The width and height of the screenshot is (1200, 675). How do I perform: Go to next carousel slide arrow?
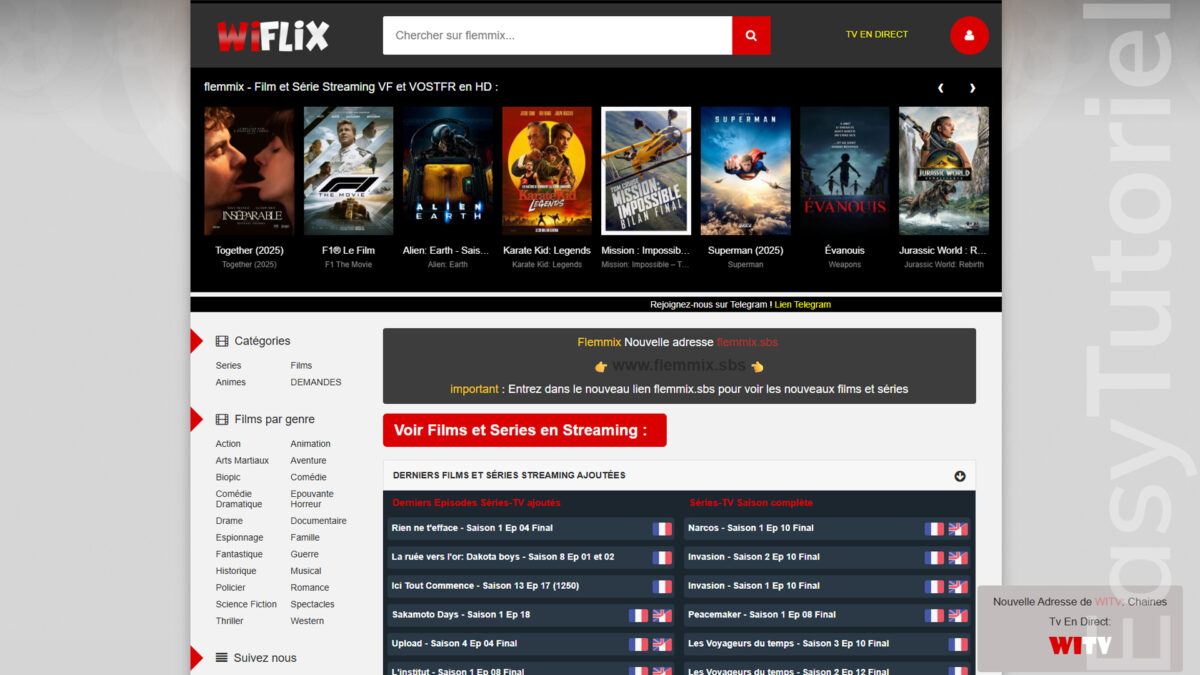click(x=972, y=88)
